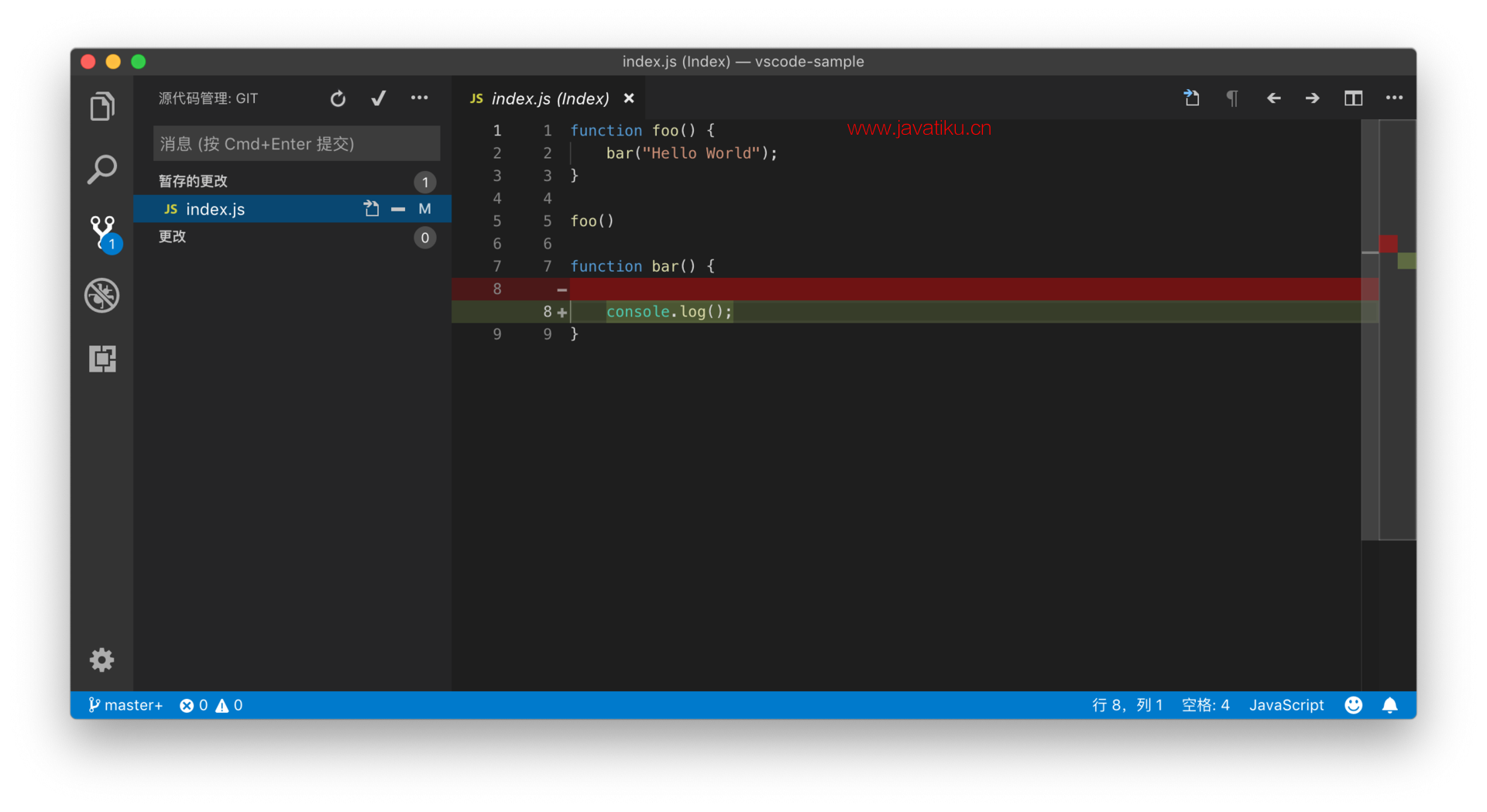The width and height of the screenshot is (1487, 812).
Task: Commit staged changes with checkmark icon
Action: pos(378,98)
